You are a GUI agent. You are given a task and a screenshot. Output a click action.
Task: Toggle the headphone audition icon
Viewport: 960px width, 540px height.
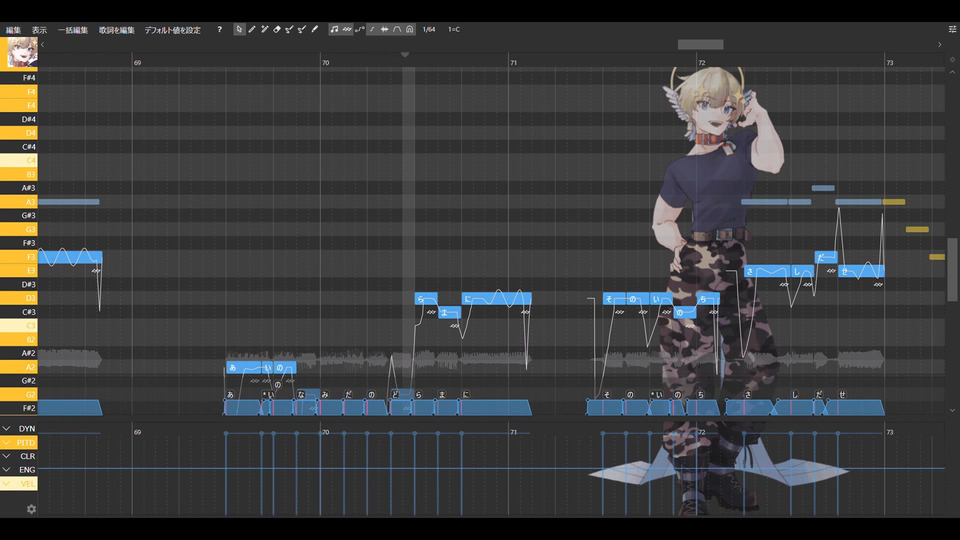[410, 29]
